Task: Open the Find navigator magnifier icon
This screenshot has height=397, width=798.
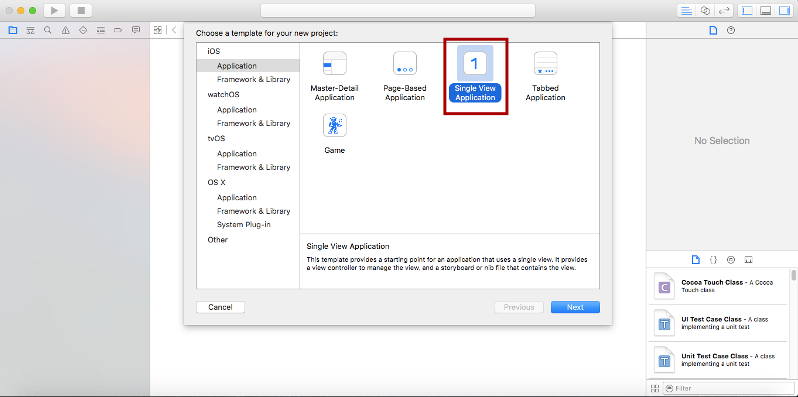Action: pyautogui.click(x=48, y=30)
